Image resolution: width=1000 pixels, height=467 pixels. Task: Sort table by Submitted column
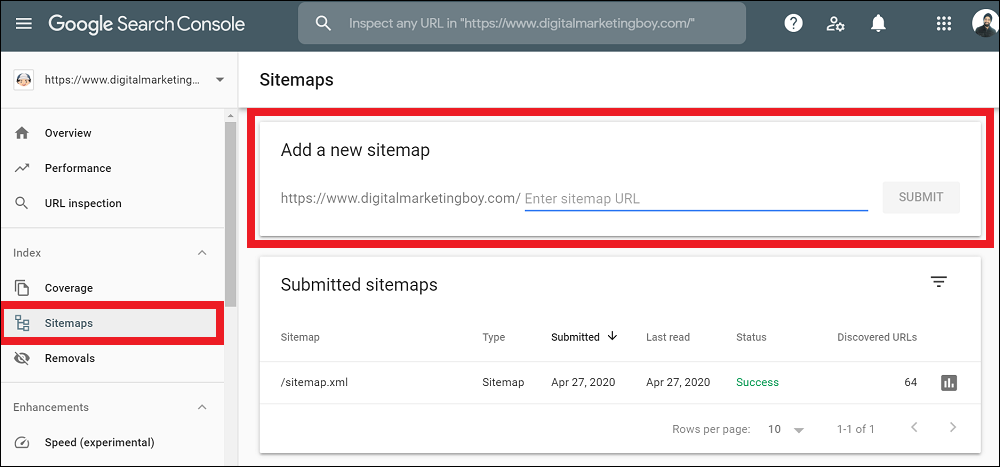(575, 337)
